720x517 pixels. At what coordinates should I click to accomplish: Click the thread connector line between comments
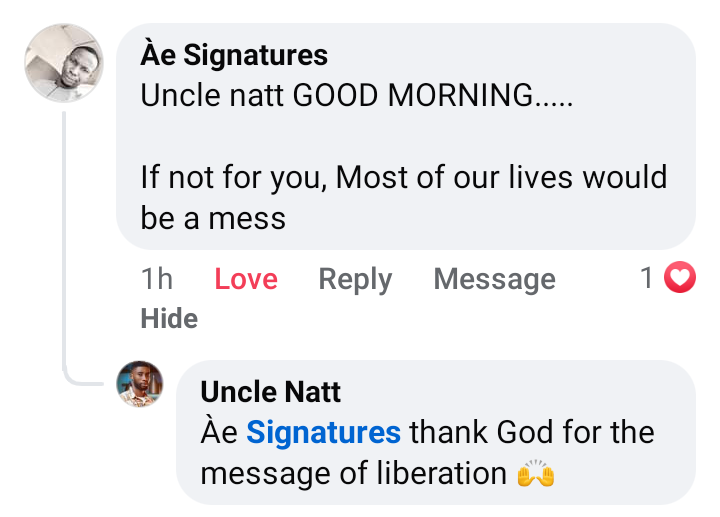(66, 250)
